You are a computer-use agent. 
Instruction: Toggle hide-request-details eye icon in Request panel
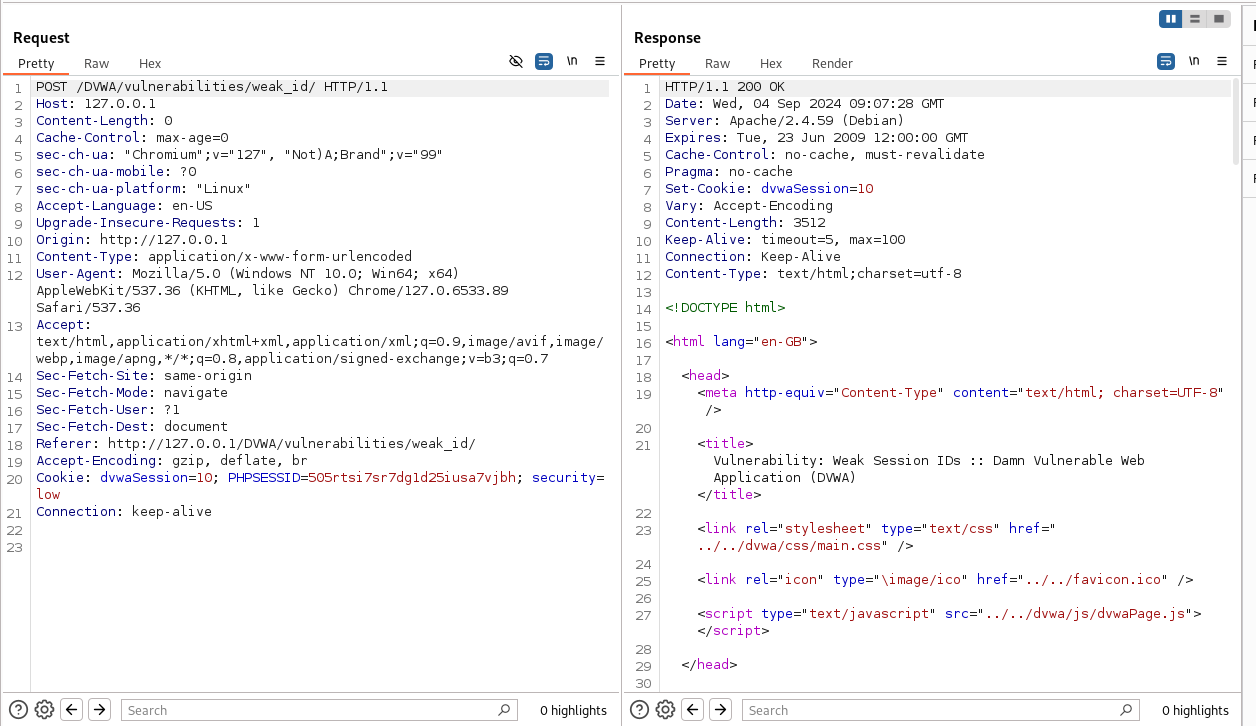[x=516, y=61]
